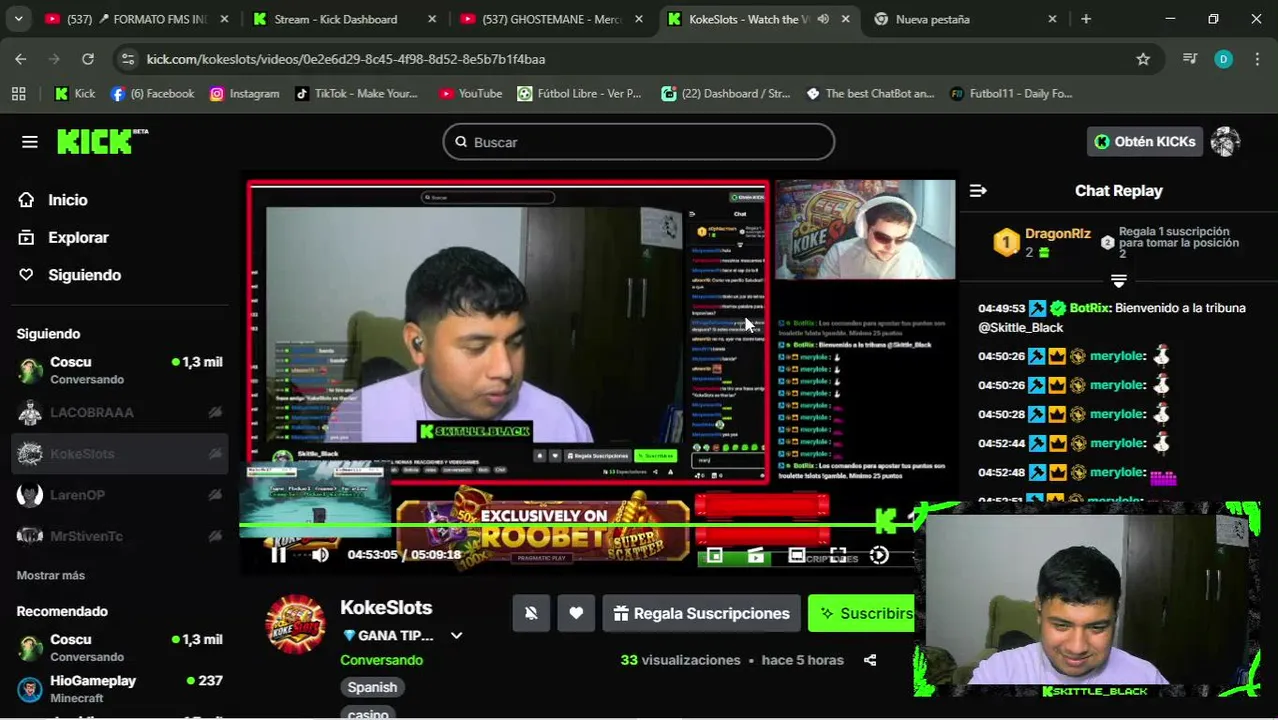Click BotRix username in chat replay

click(x=1089, y=308)
